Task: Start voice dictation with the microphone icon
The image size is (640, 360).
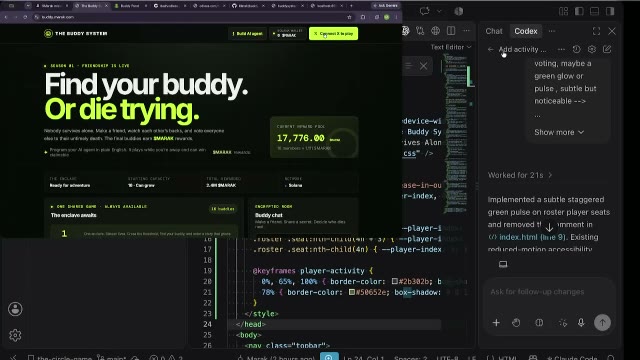Action: (581, 323)
